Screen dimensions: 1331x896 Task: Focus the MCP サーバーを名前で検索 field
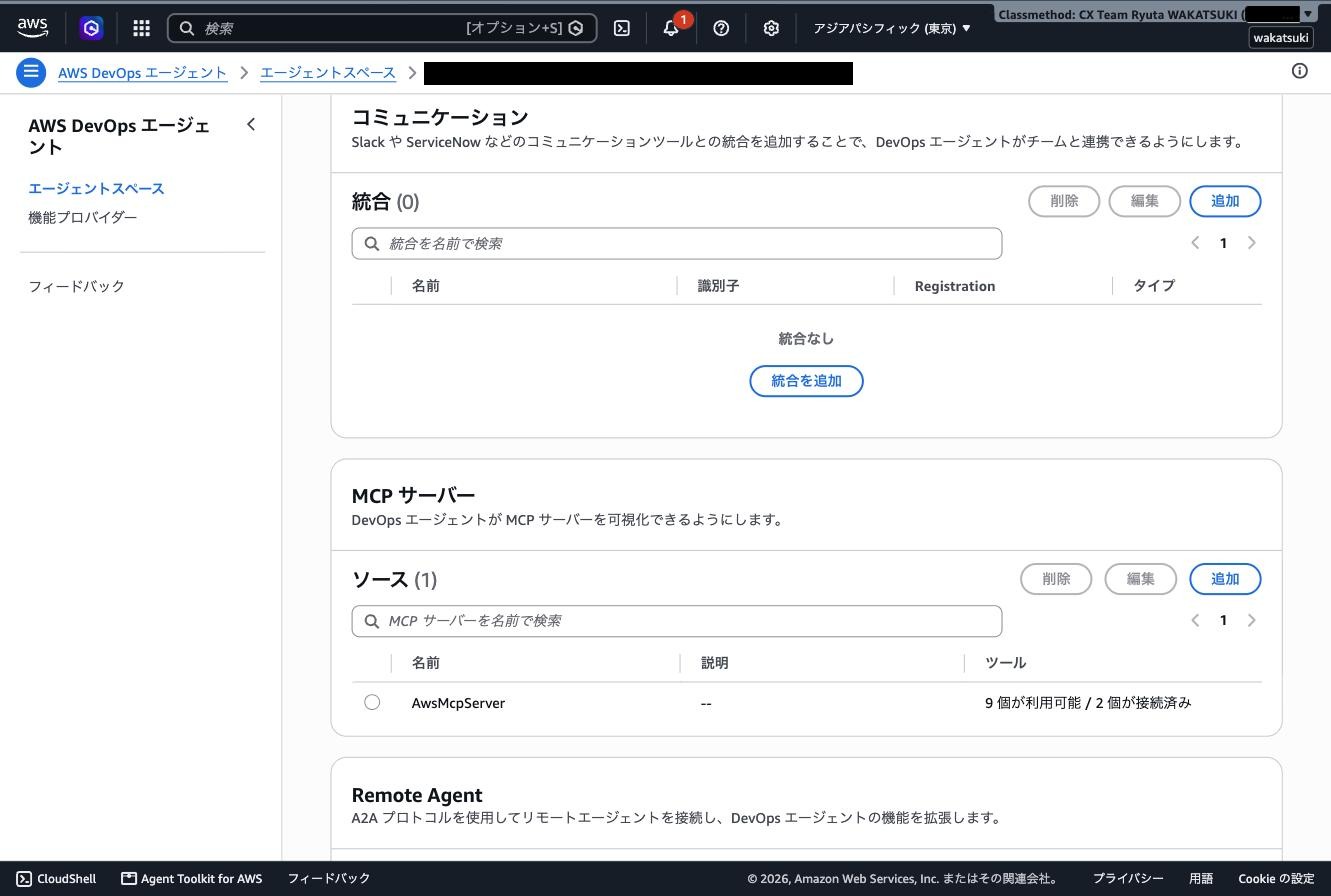click(677, 621)
